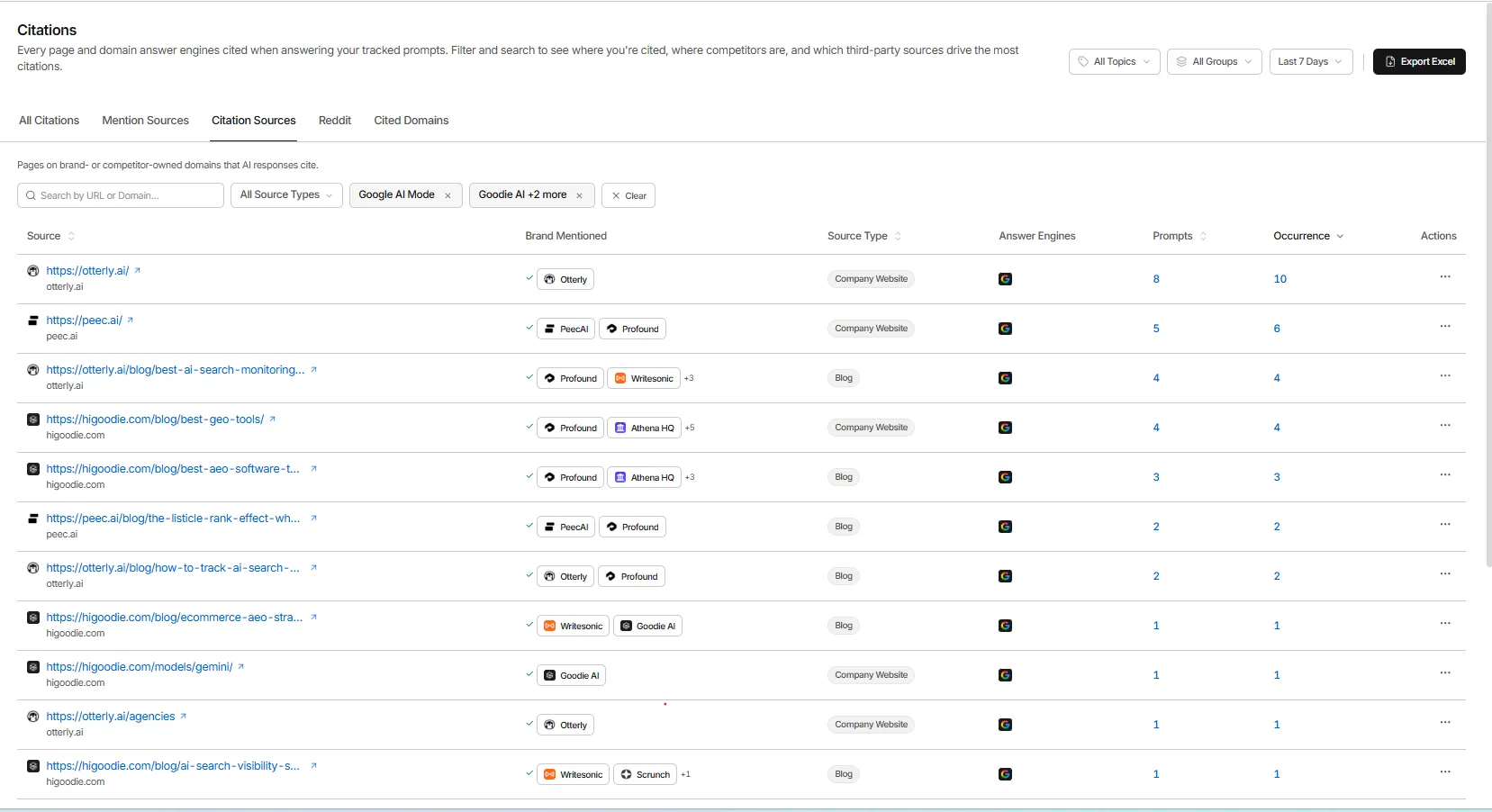Click Company Website badge in otterly.ai/agencies row
The image size is (1492, 812).
point(871,725)
